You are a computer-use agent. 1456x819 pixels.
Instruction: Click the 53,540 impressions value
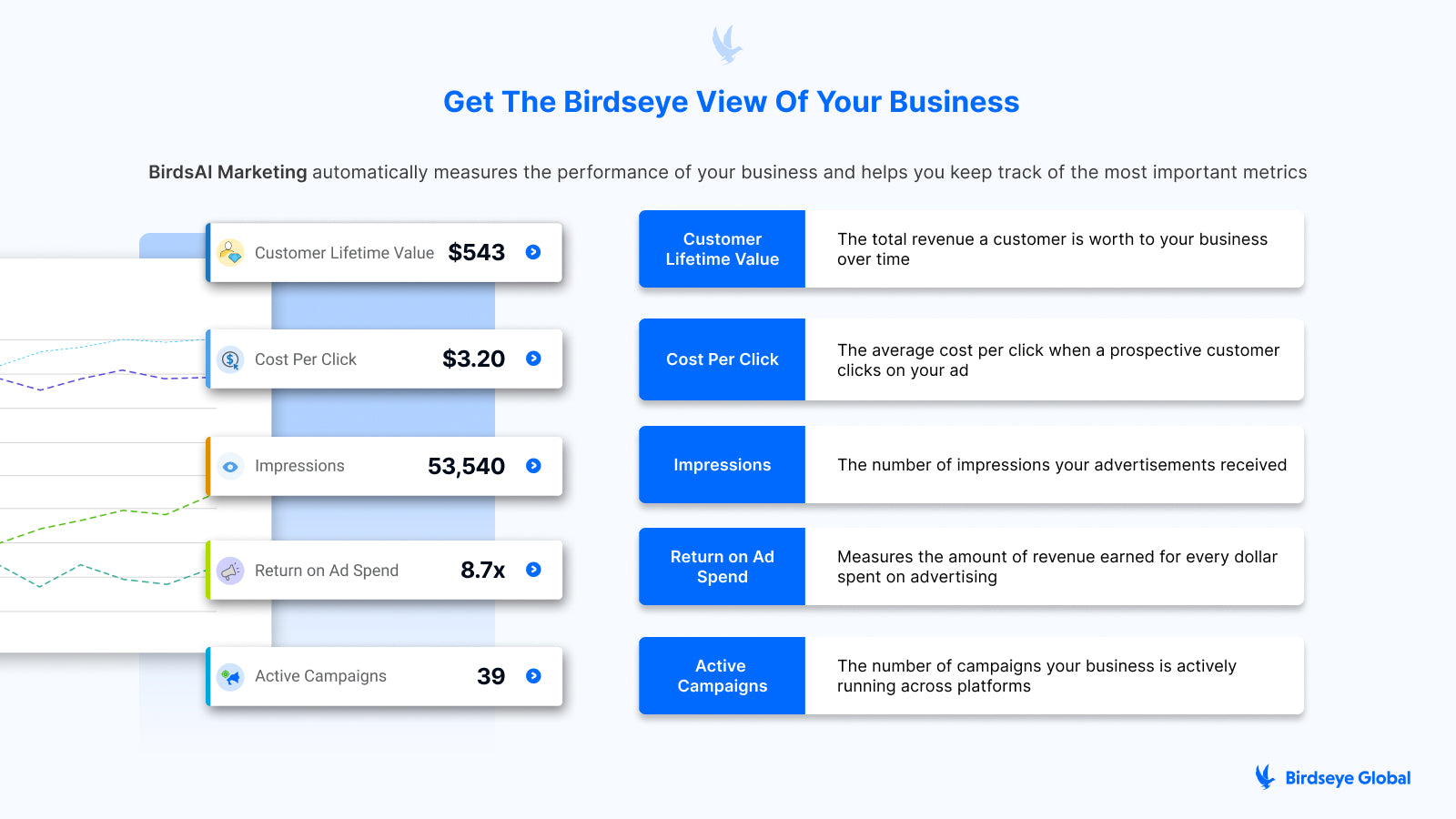coord(466,466)
